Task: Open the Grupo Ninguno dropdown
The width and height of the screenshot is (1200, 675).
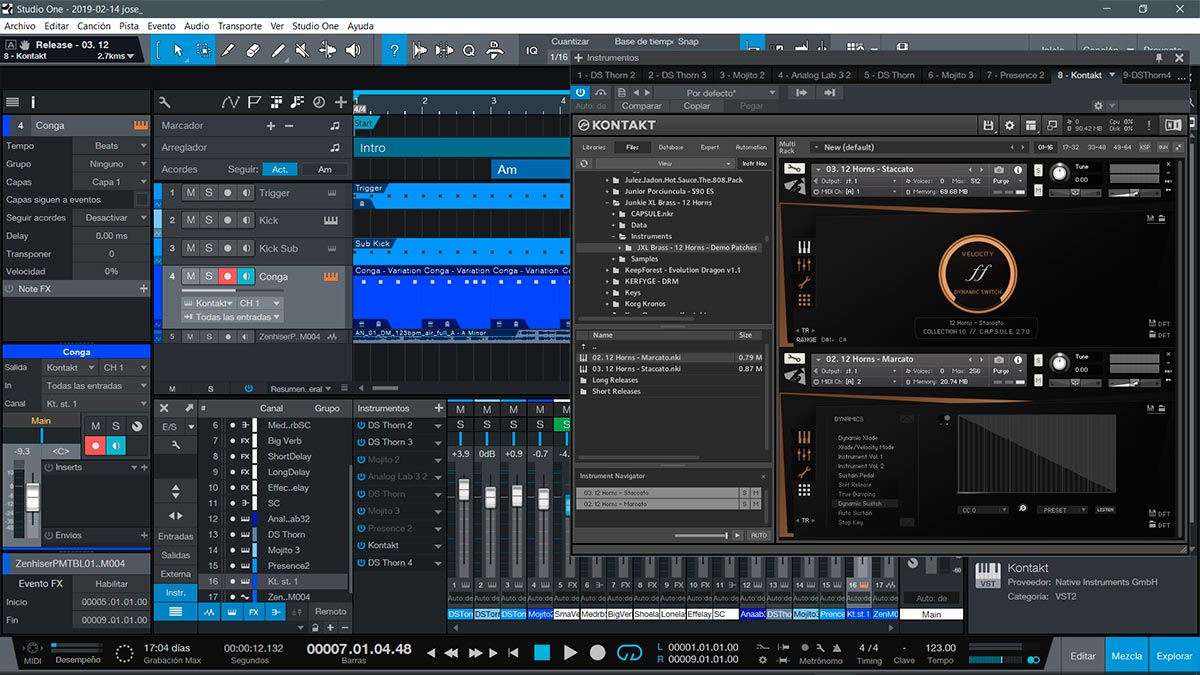Action: [x=110, y=164]
